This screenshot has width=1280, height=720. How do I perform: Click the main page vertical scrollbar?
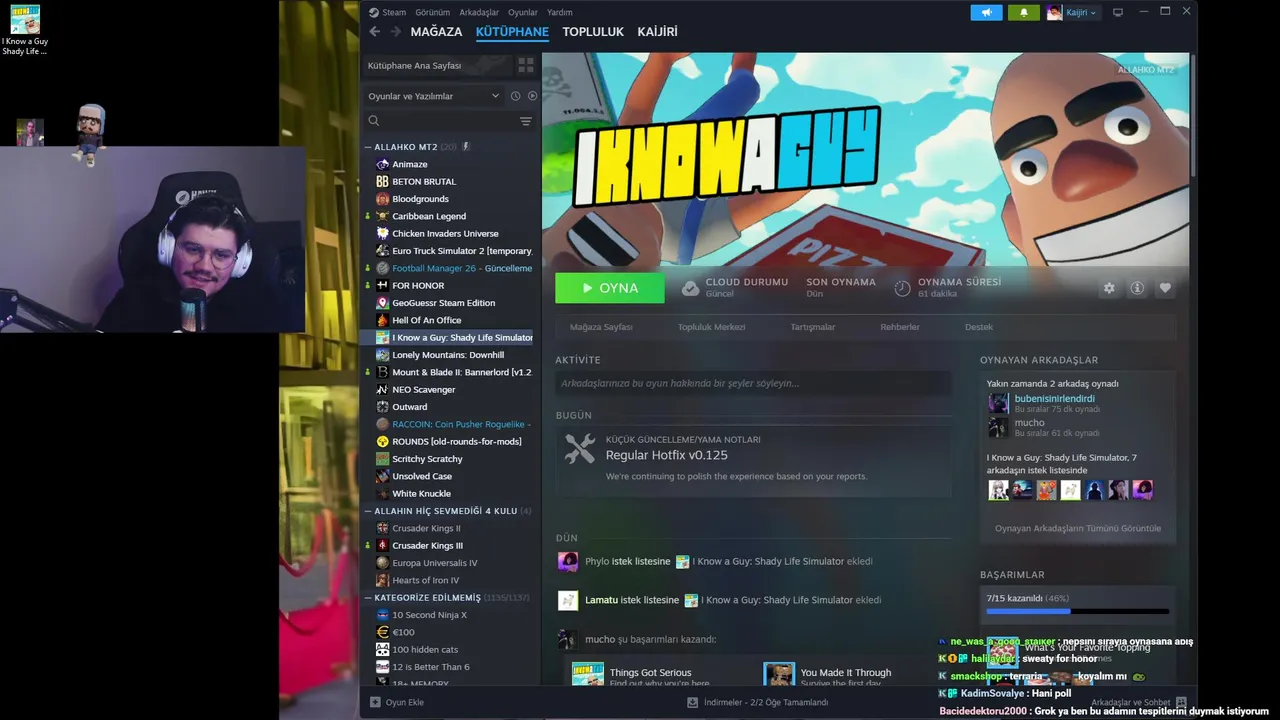pyautogui.click(x=1192, y=118)
